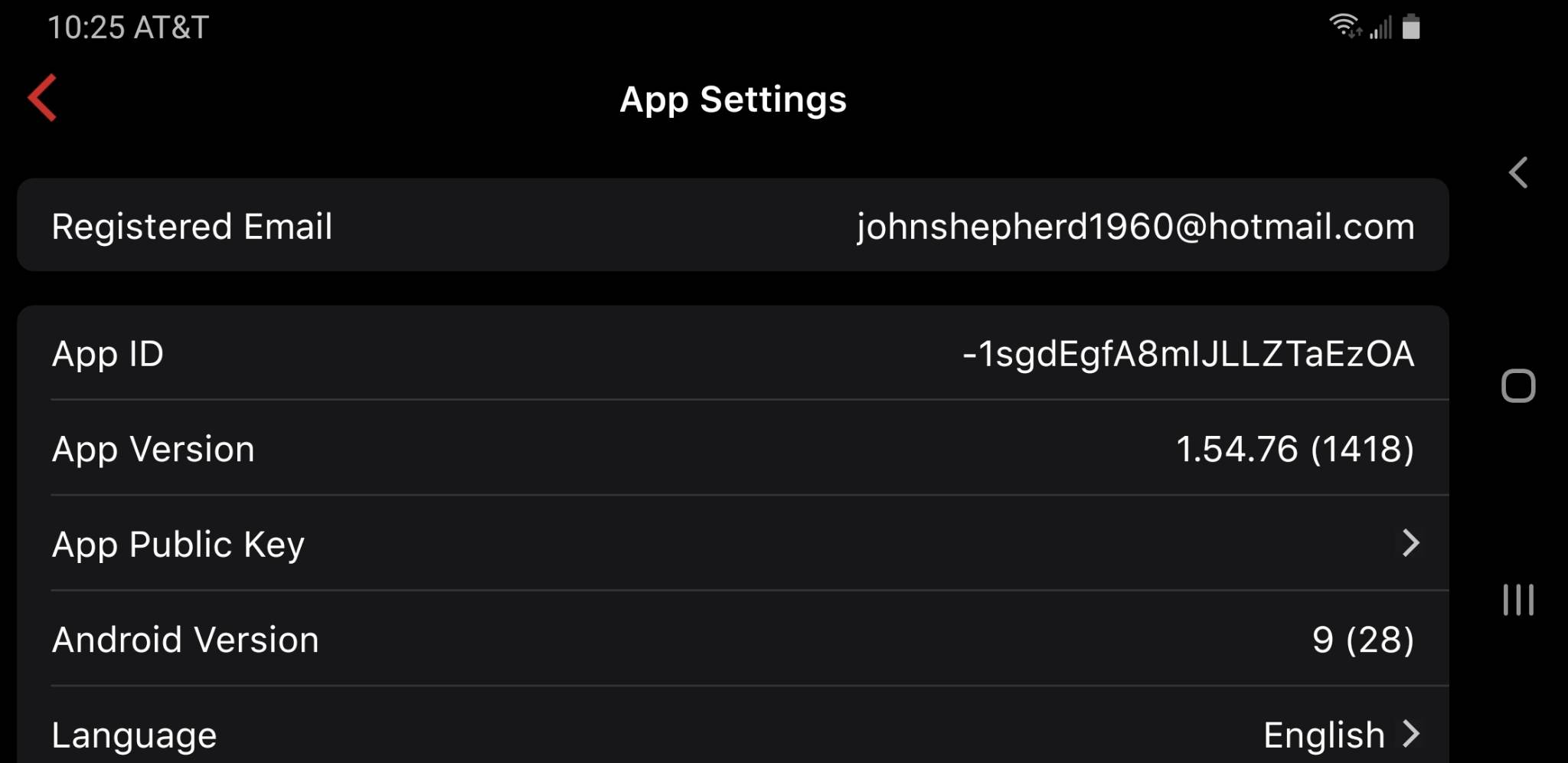Tap the App ID value string
The width and height of the screenshot is (1568, 763).
(x=1188, y=354)
